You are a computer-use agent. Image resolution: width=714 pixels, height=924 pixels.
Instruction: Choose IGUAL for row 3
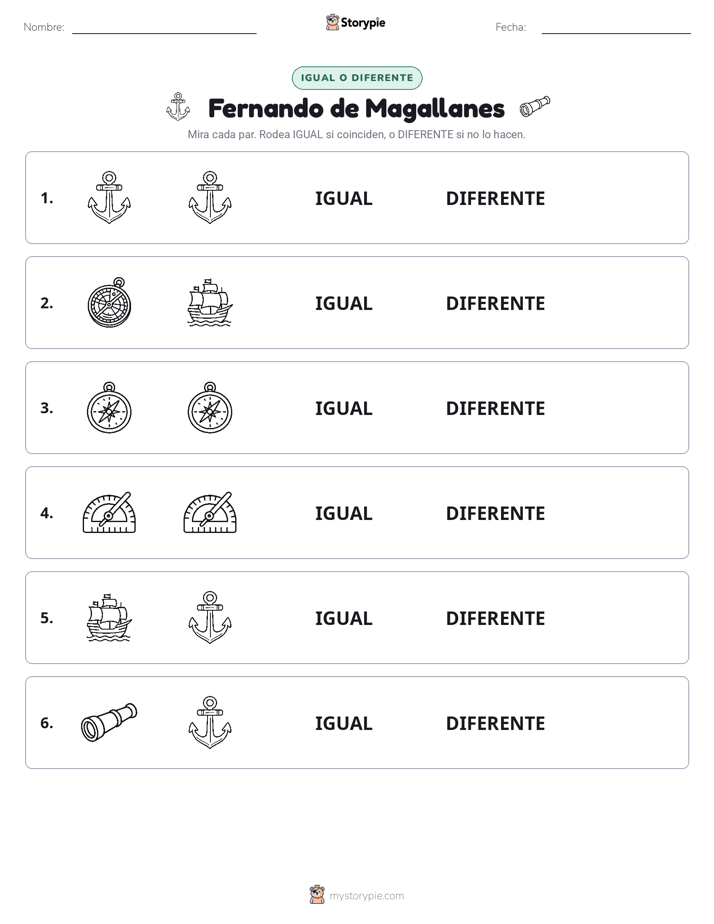pyautogui.click(x=343, y=408)
